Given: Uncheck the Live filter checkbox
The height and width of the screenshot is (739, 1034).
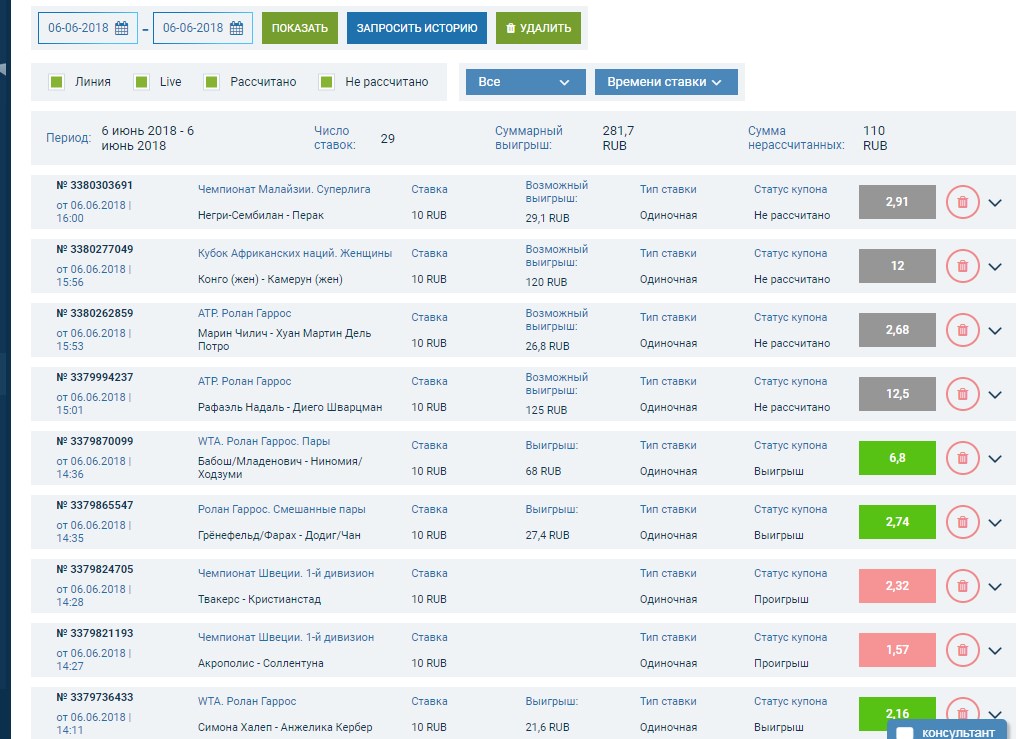Looking at the screenshot, I should coord(142,82).
